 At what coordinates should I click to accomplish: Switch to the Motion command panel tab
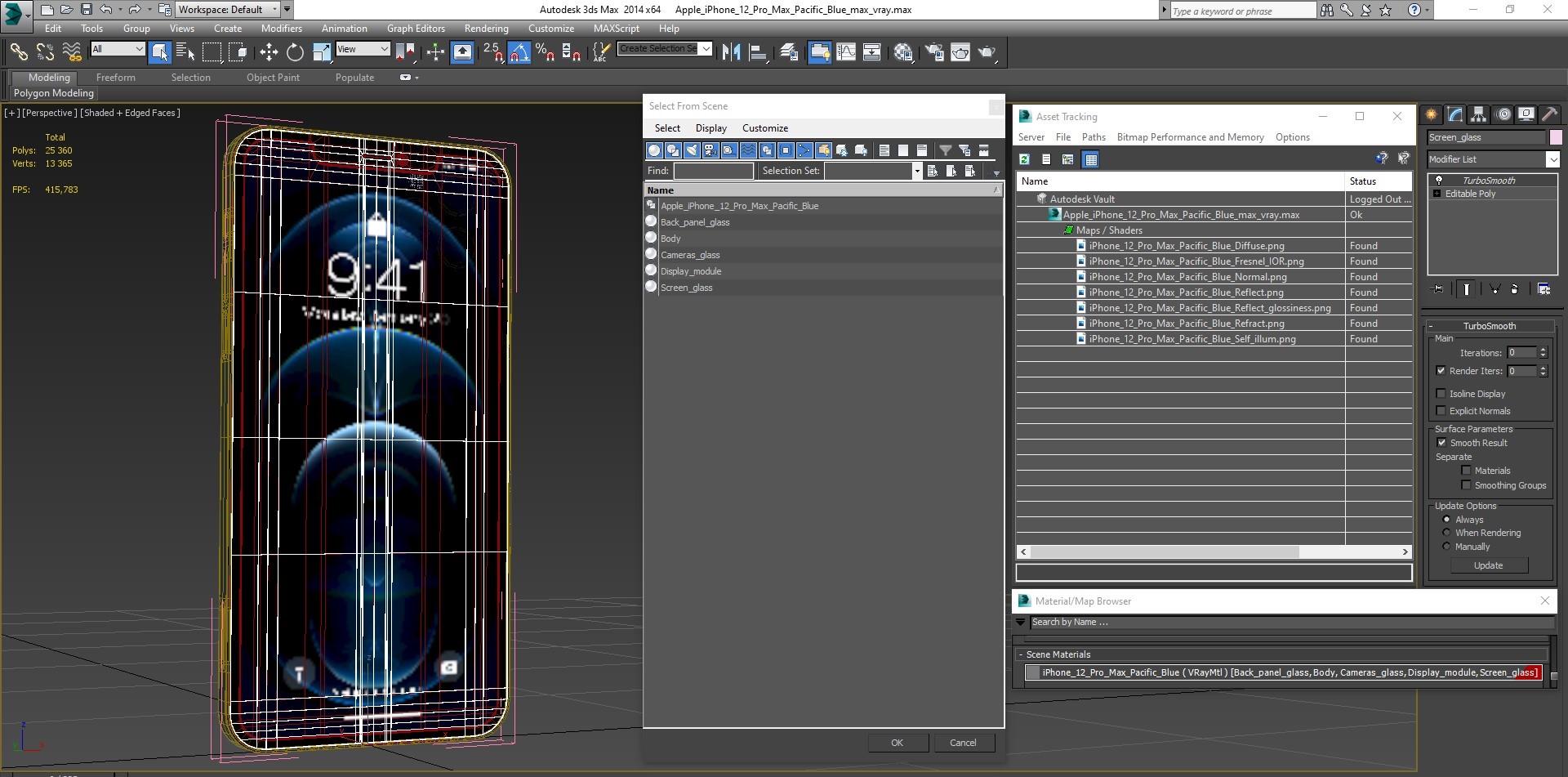pos(1503,114)
